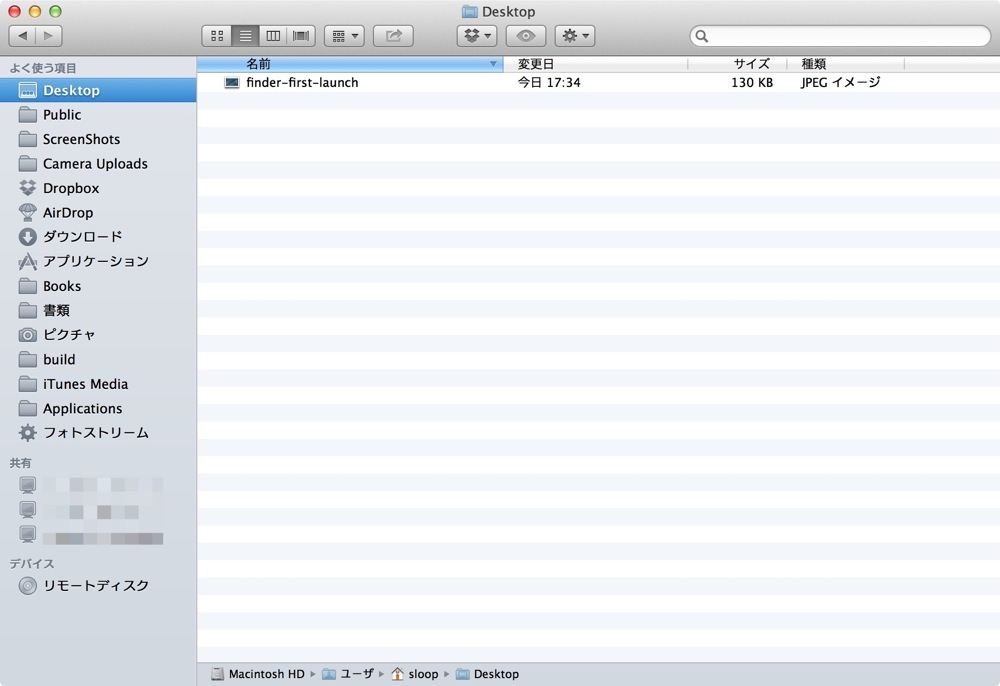Open アプリケーション in the sidebar

(98, 261)
